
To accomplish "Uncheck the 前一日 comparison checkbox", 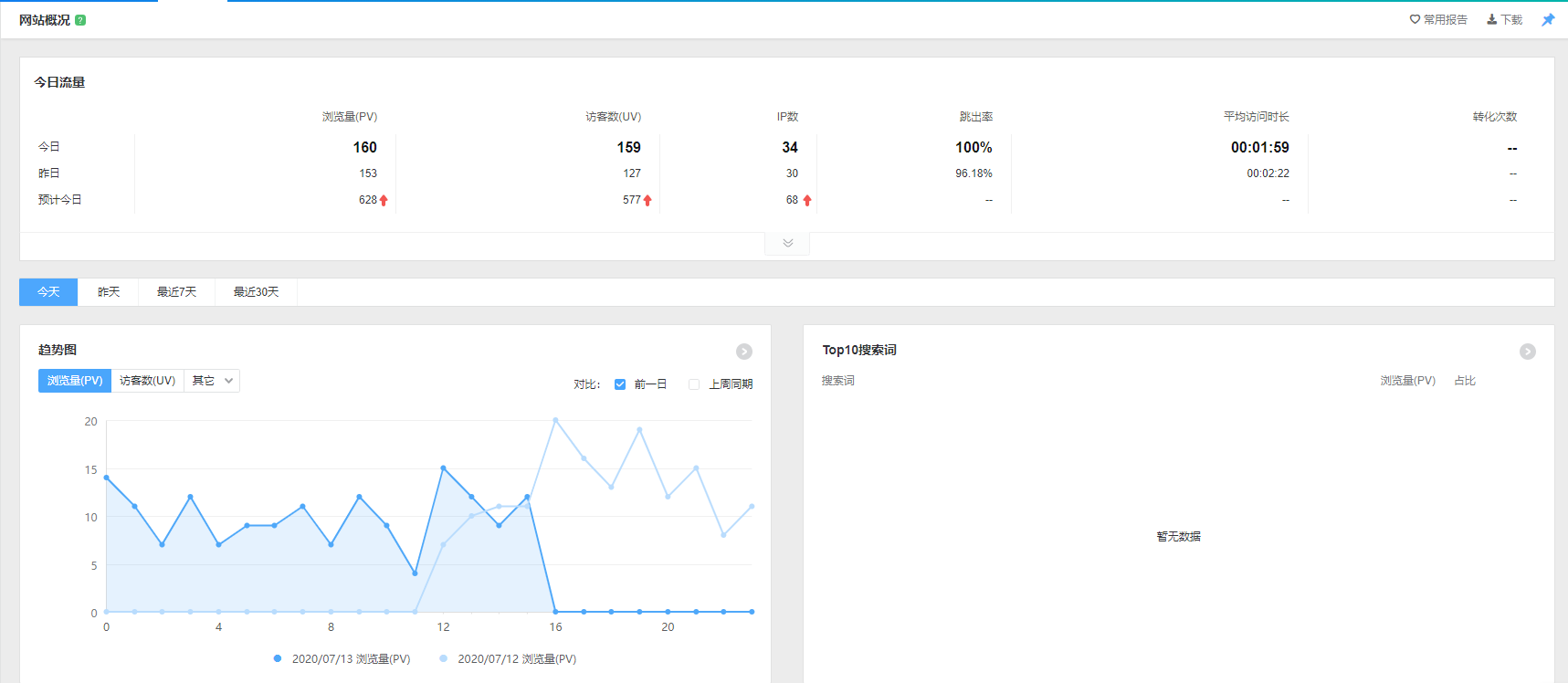I will point(620,384).
